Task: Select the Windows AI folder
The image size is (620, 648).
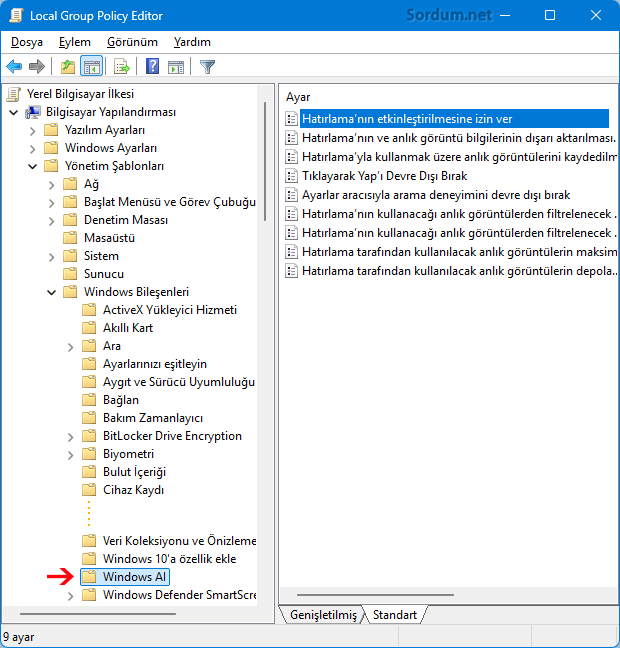Action: (134, 577)
